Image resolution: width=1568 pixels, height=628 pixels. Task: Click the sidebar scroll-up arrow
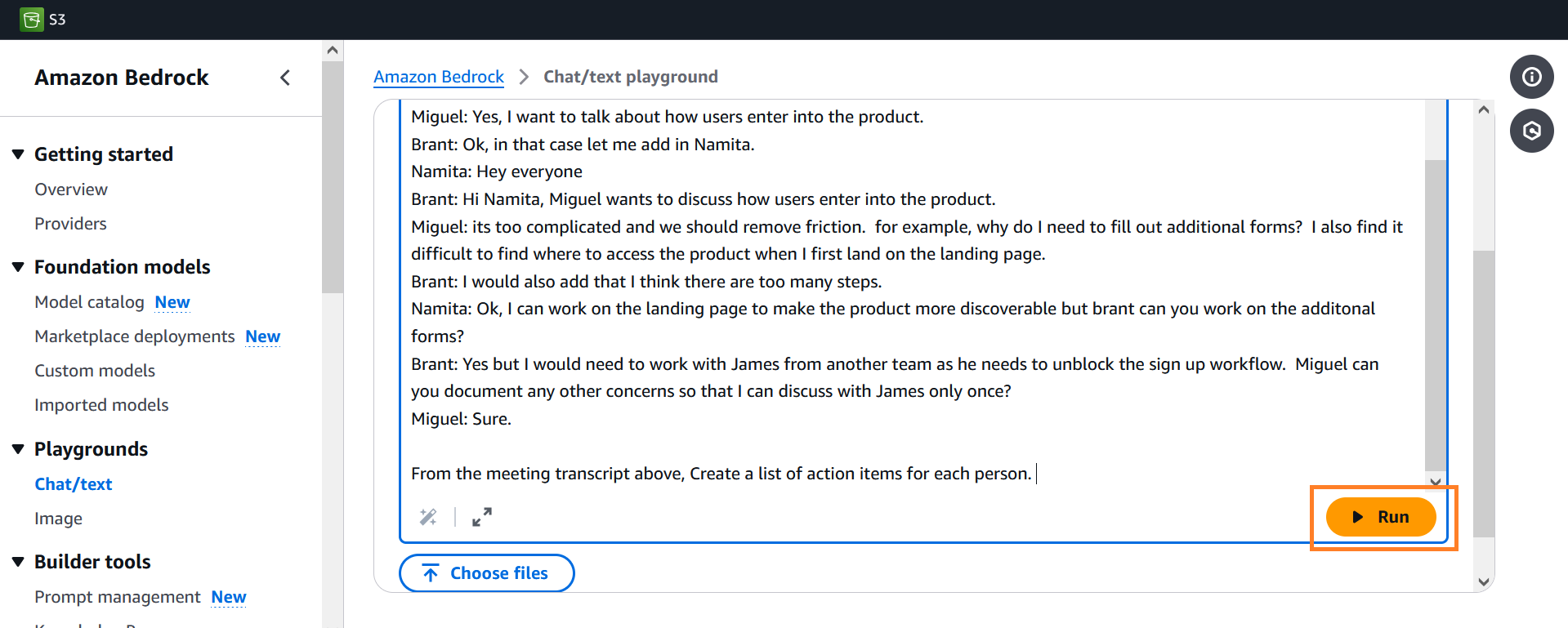point(333,51)
